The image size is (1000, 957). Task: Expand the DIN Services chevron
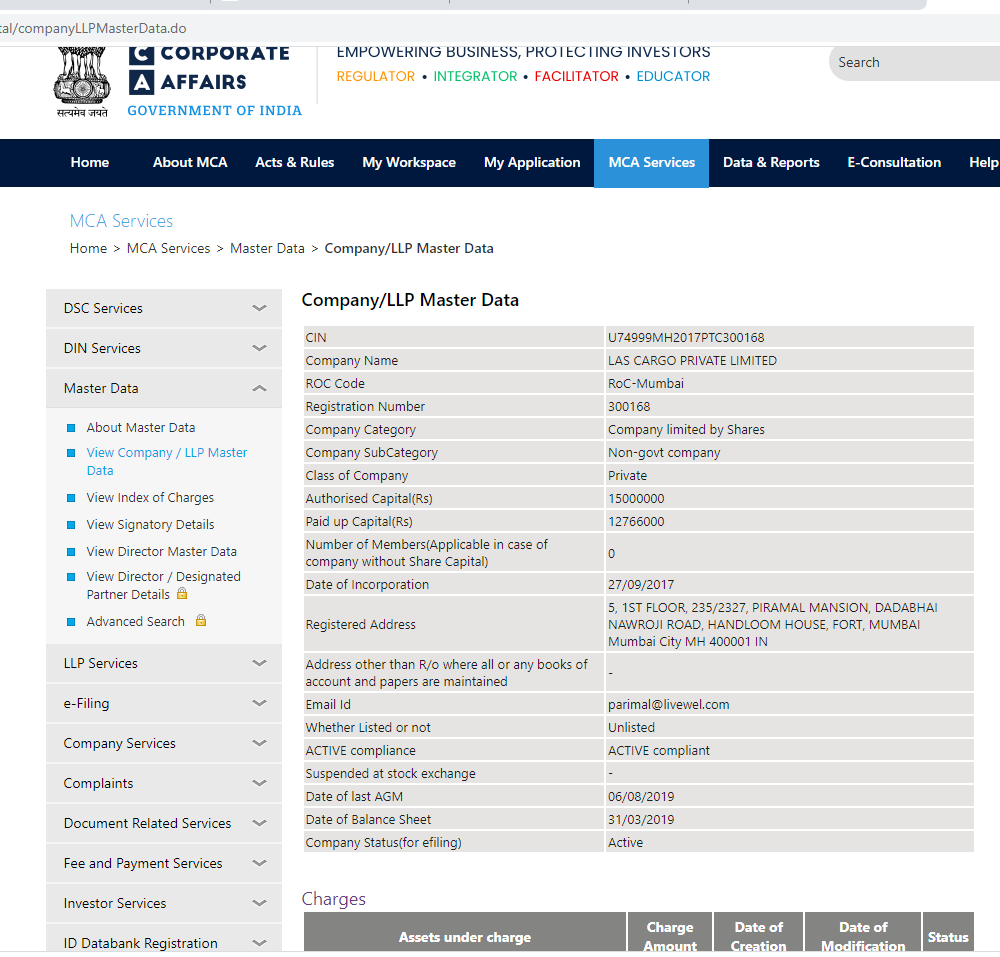pos(259,348)
